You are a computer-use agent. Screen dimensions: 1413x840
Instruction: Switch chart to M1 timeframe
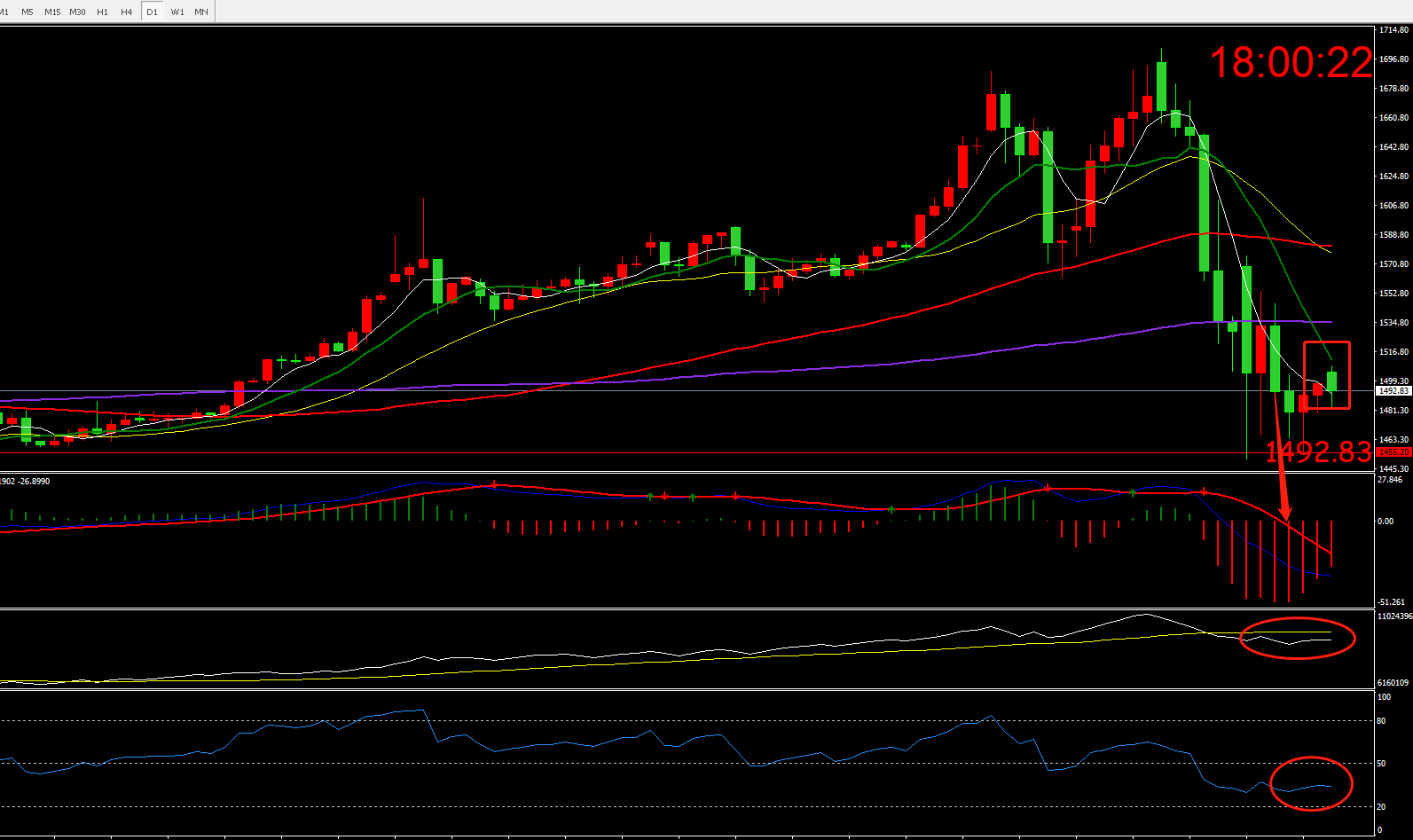pos(4,12)
